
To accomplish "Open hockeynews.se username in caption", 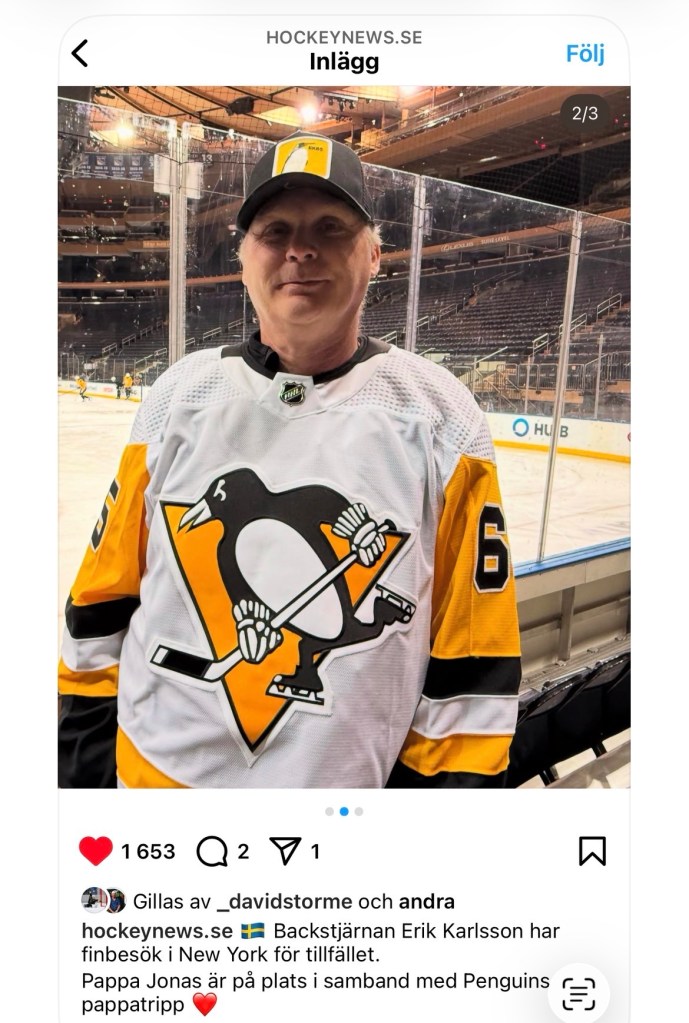I will pos(157,931).
